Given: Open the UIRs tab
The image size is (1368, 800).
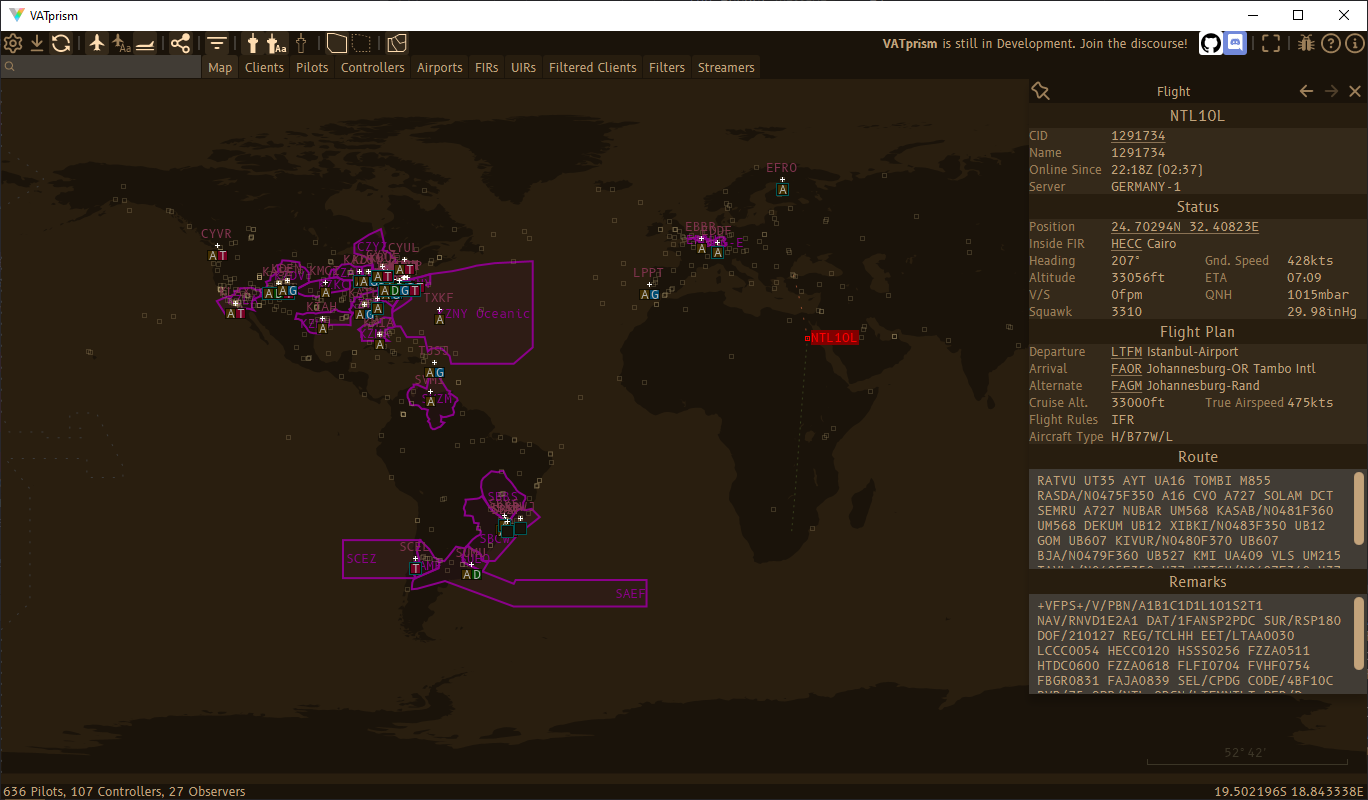Looking at the screenshot, I should [x=523, y=67].
